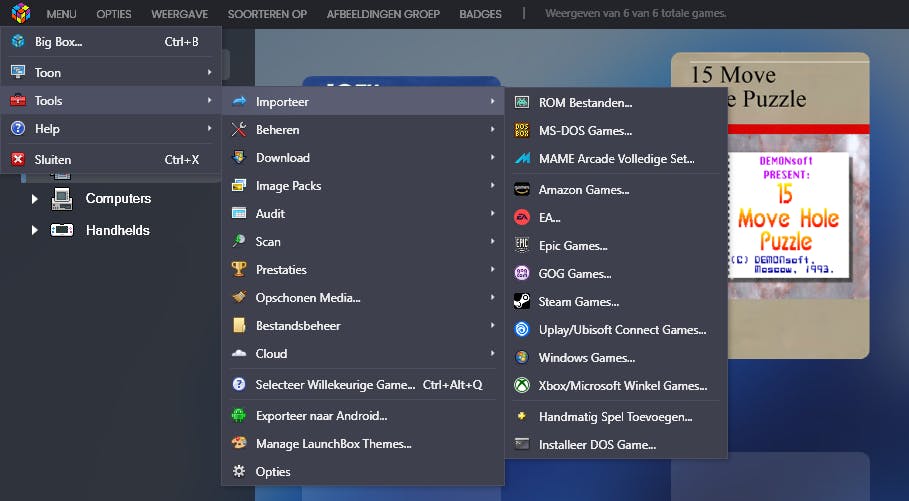Viewport: 909px width, 501px height.
Task: Open the Scan submenu
Action: click(x=363, y=241)
